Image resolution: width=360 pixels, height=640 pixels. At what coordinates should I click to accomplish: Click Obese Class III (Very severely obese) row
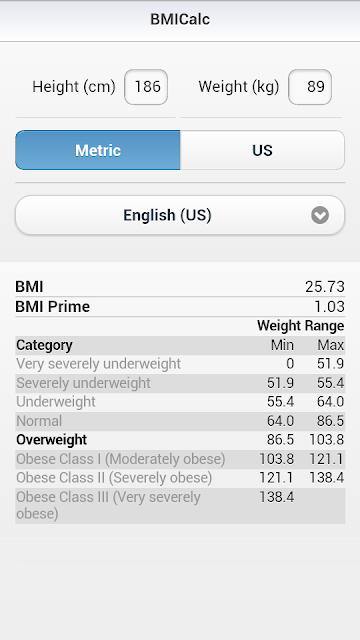click(x=180, y=506)
